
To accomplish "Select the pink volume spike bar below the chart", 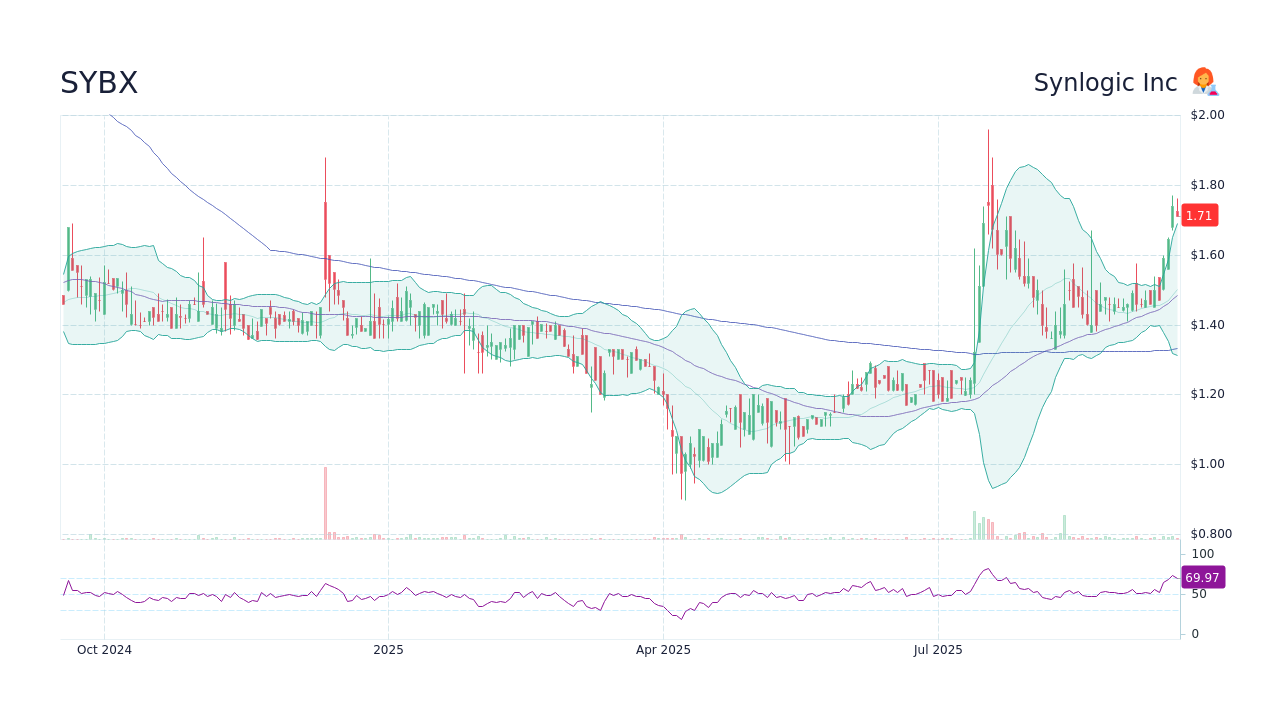I will [325, 500].
